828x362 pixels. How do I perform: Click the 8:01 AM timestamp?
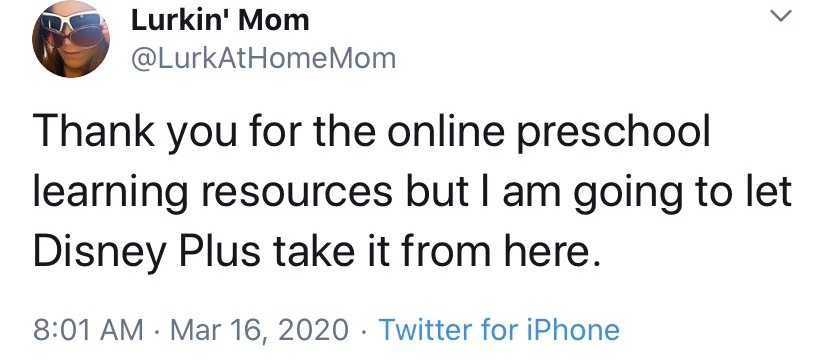coord(88,330)
